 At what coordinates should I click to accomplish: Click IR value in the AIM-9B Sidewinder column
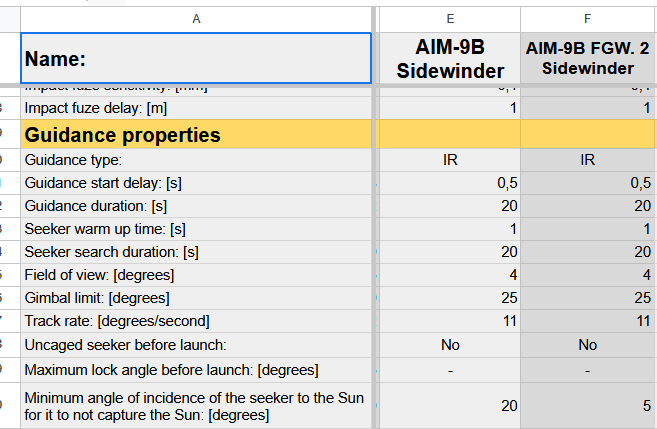[x=450, y=160]
